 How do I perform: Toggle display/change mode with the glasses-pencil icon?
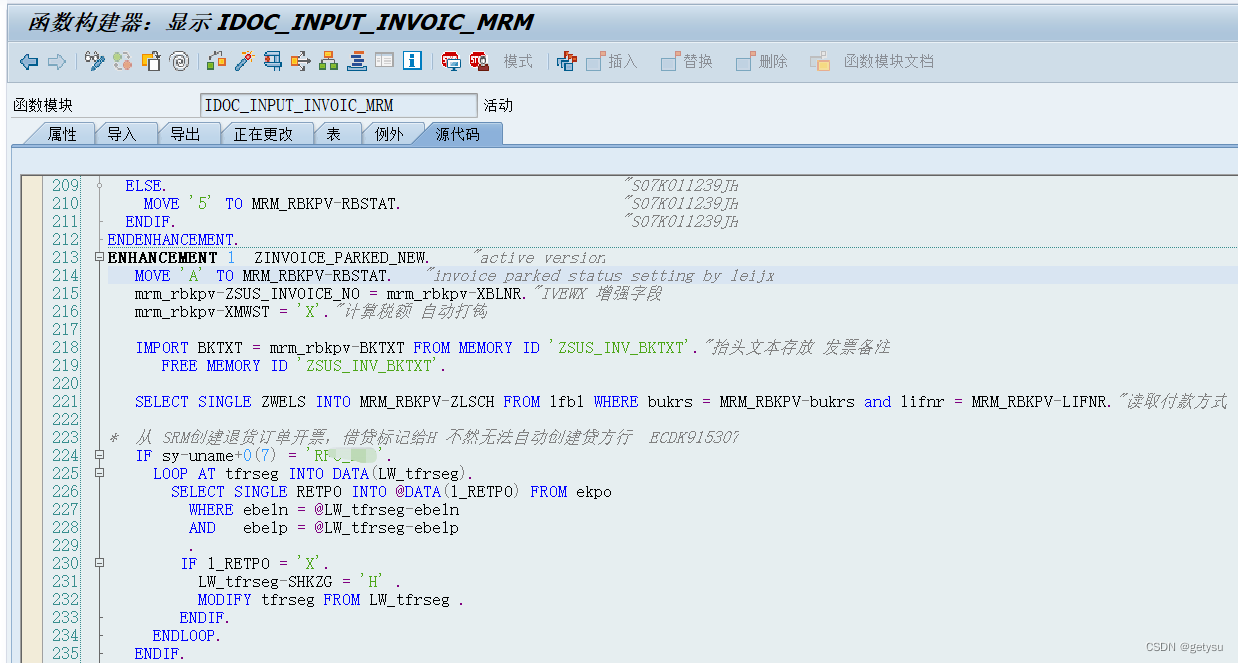(92, 61)
